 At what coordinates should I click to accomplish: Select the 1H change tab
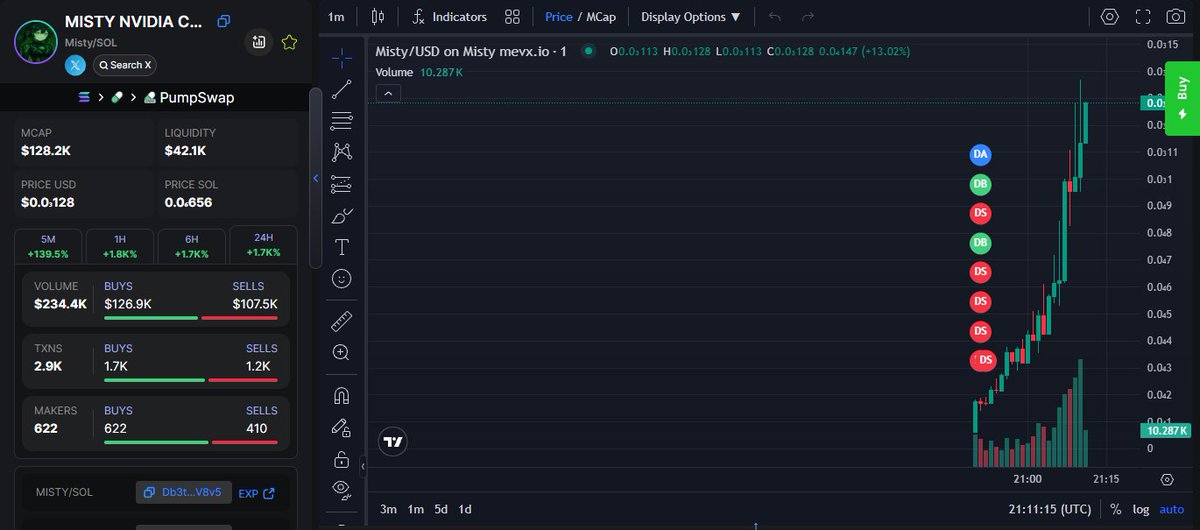120,246
